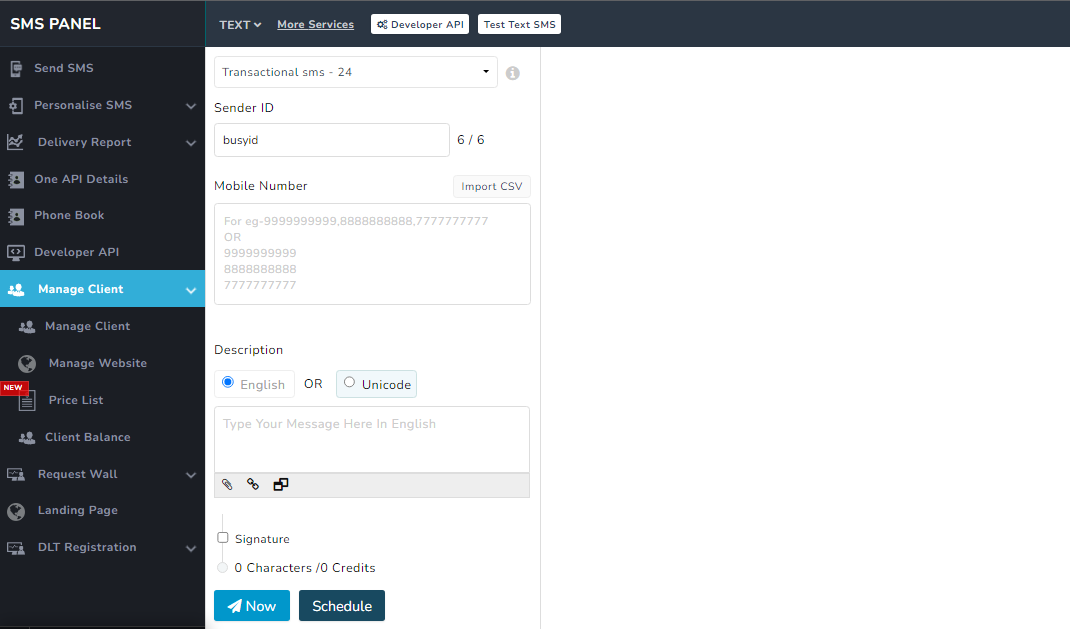Screen dimensions: 1070x629
Task: Click the Manage Client sub-item people icon
Action: click(27, 327)
